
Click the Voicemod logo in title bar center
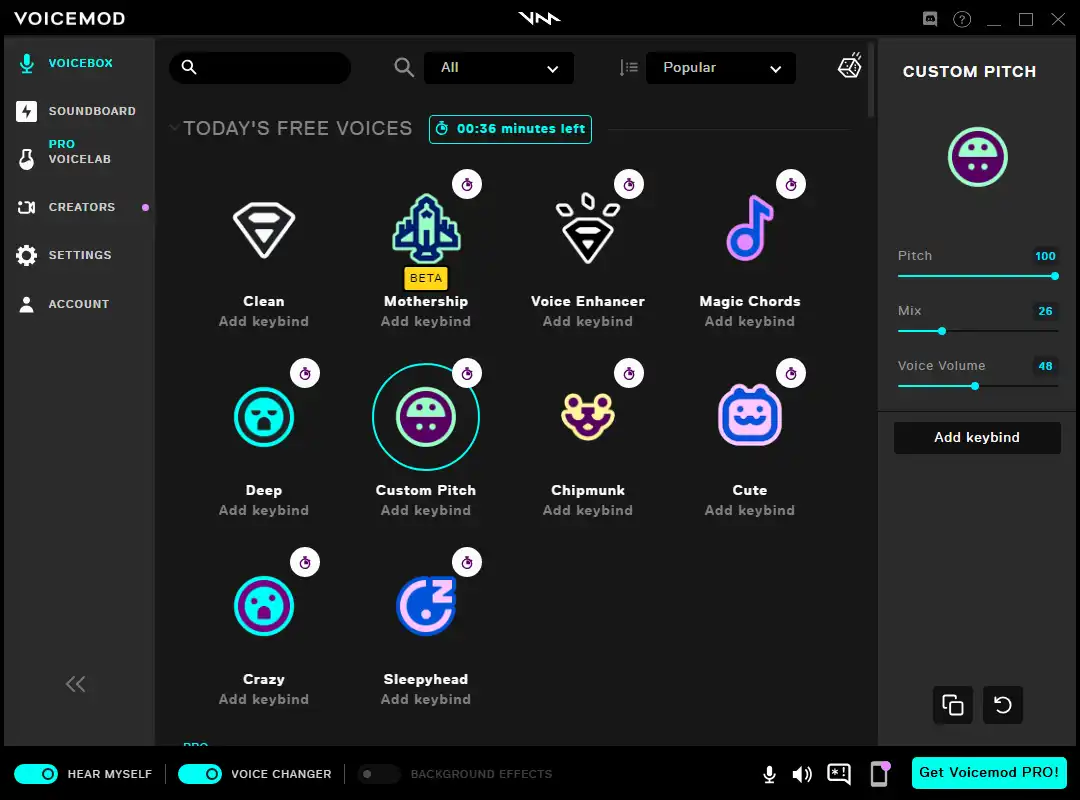pyautogui.click(x=539, y=19)
